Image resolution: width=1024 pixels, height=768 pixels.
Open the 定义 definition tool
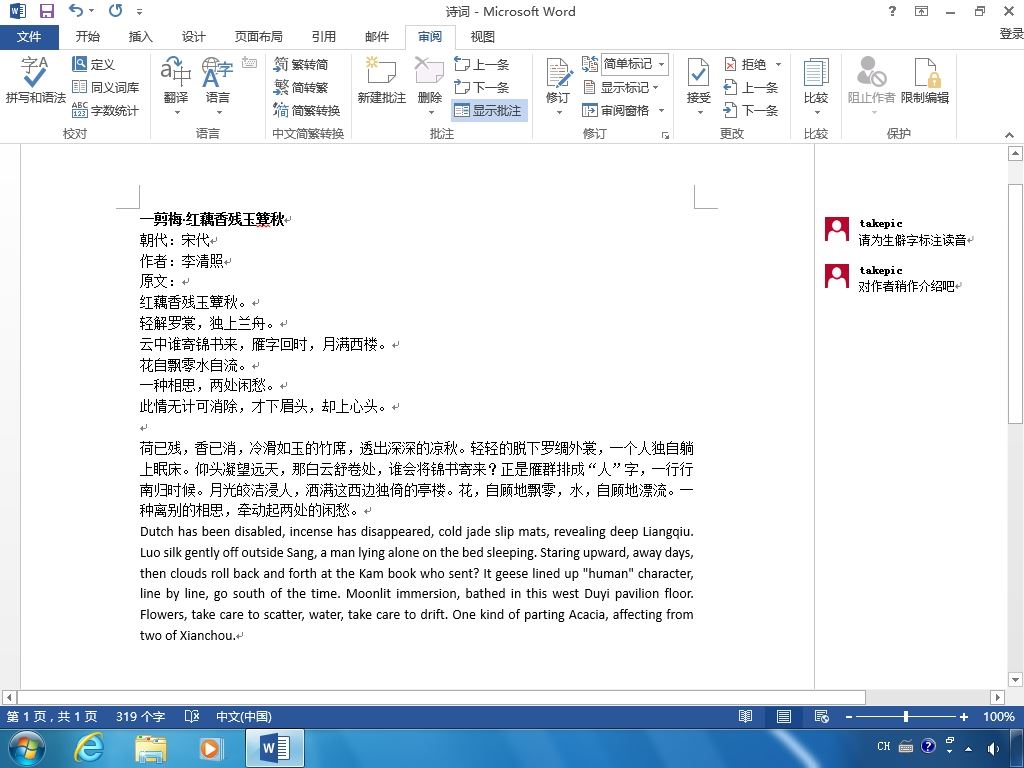coord(94,64)
